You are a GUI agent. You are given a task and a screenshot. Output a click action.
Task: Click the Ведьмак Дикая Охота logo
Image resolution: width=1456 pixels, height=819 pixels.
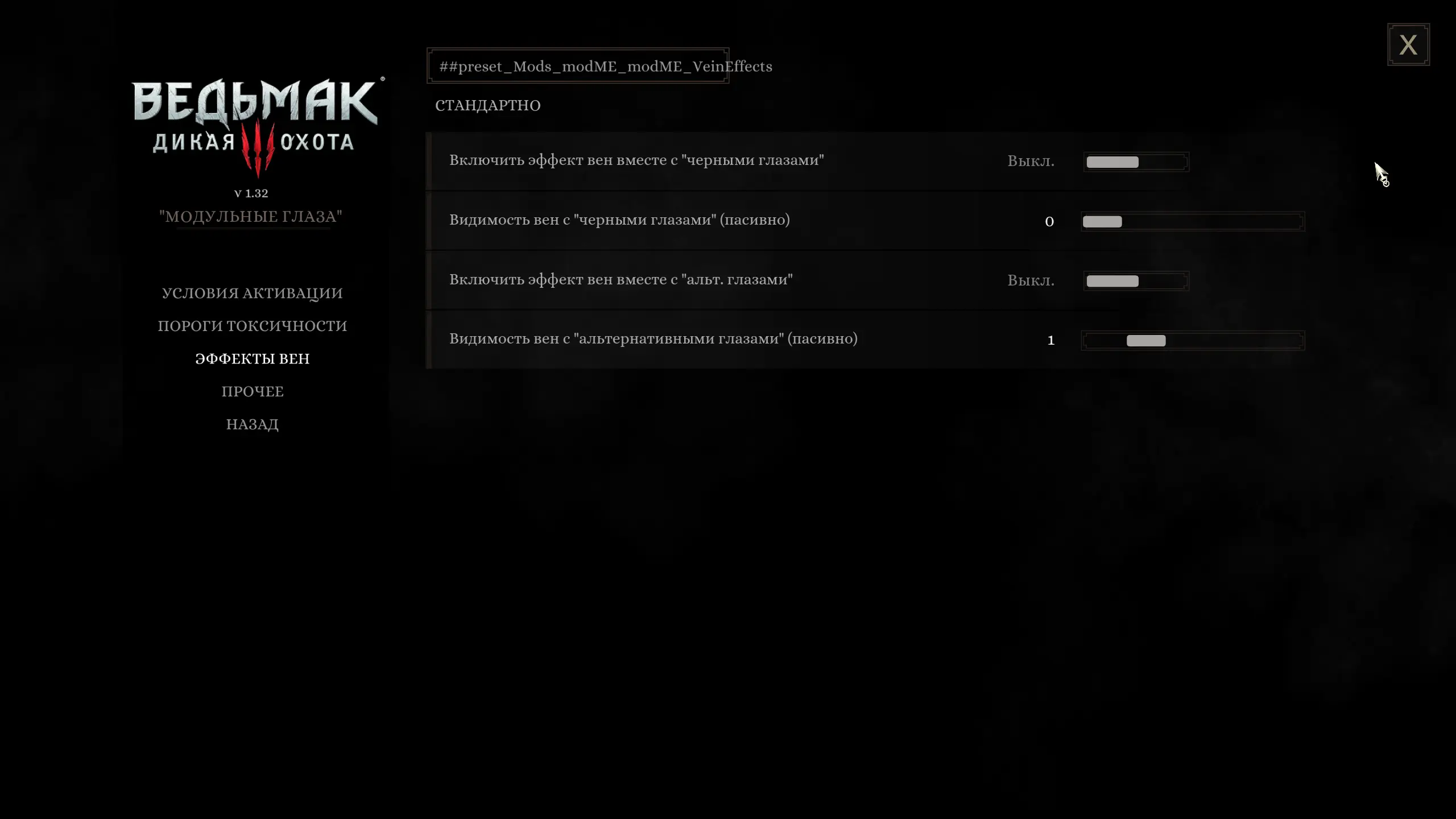pos(258,127)
